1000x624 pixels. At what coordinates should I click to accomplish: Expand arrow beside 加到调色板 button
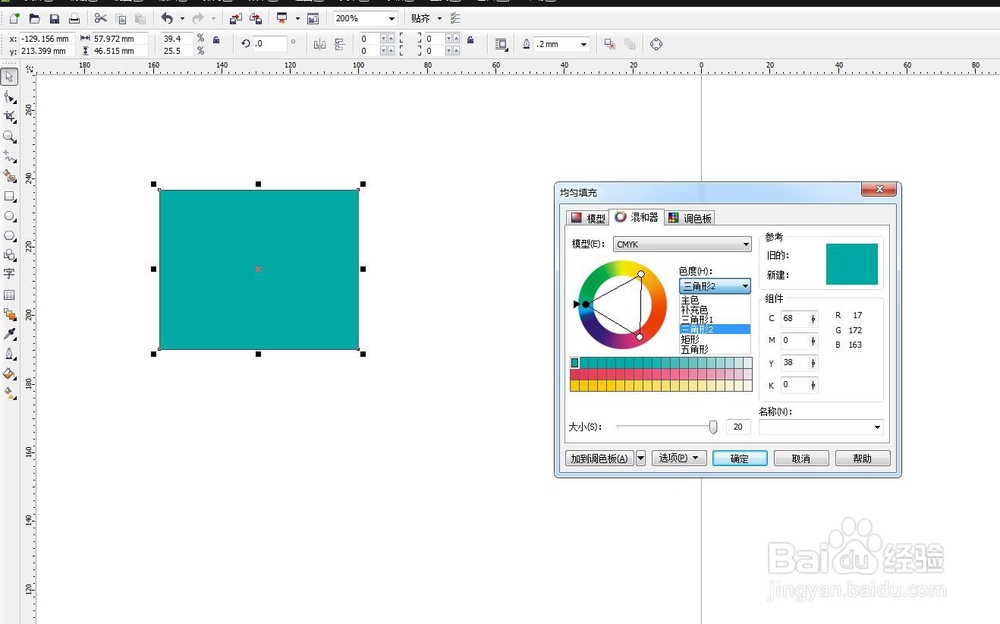[641, 458]
